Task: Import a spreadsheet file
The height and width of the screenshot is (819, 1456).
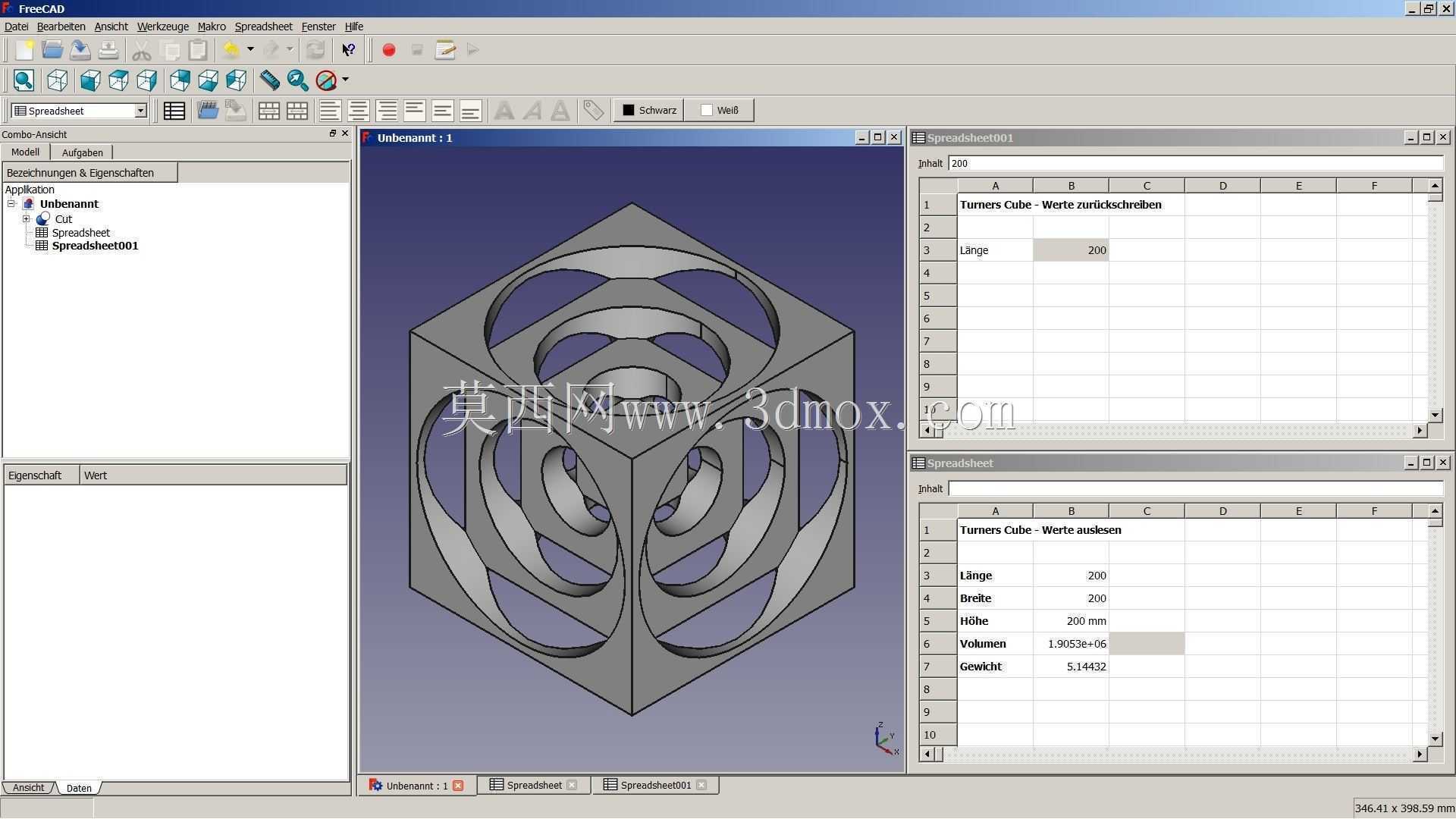Action: pyautogui.click(x=208, y=111)
